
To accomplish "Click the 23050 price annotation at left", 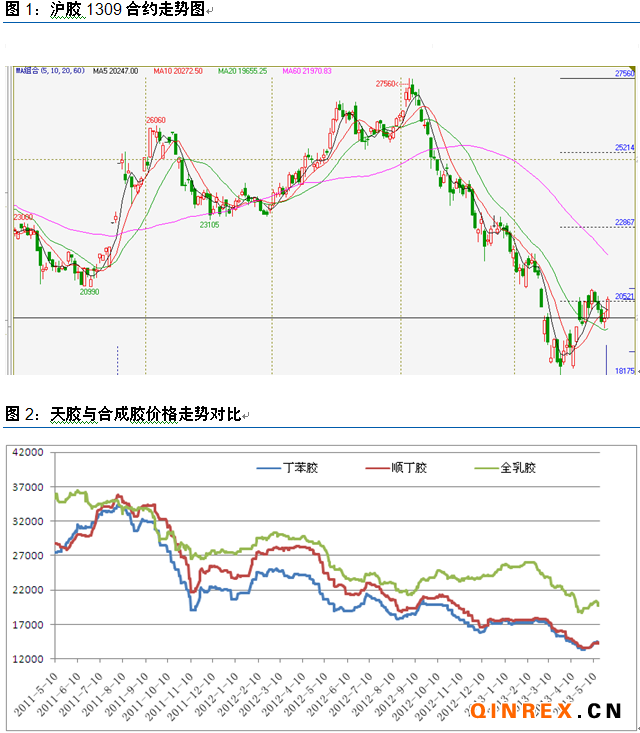I will (x=22, y=217).
